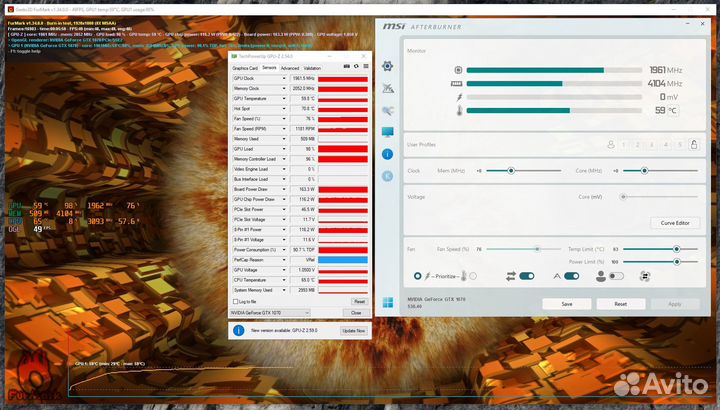This screenshot has height=410, width=720.
Task: Click the Apply button in Afterburner
Action: pyautogui.click(x=675, y=304)
